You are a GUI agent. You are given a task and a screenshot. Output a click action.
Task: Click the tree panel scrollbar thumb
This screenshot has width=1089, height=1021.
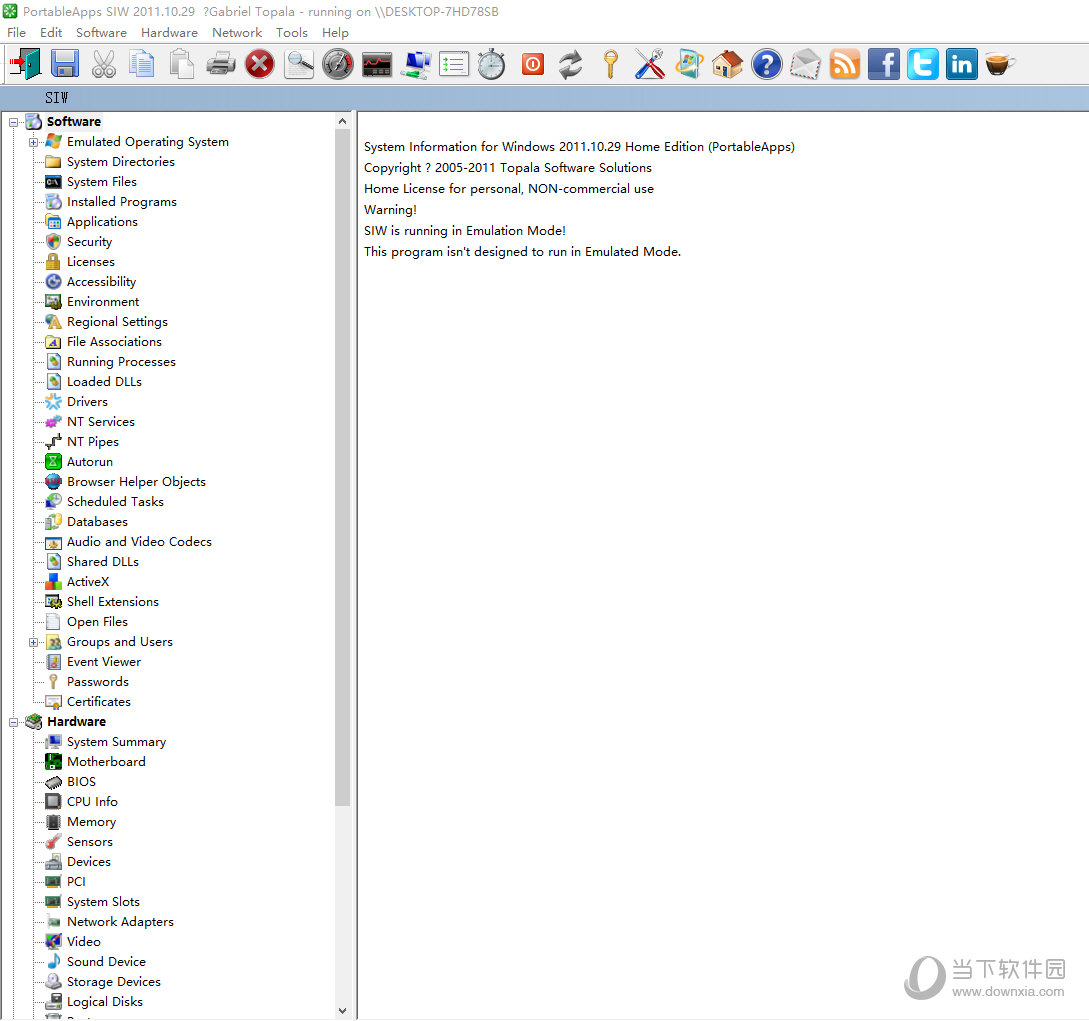[x=342, y=467]
